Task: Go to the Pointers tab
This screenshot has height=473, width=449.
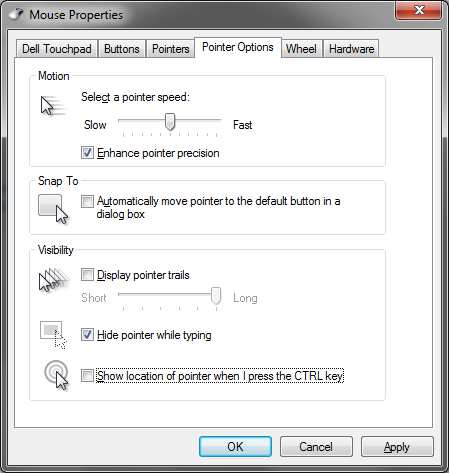Action: [x=171, y=49]
